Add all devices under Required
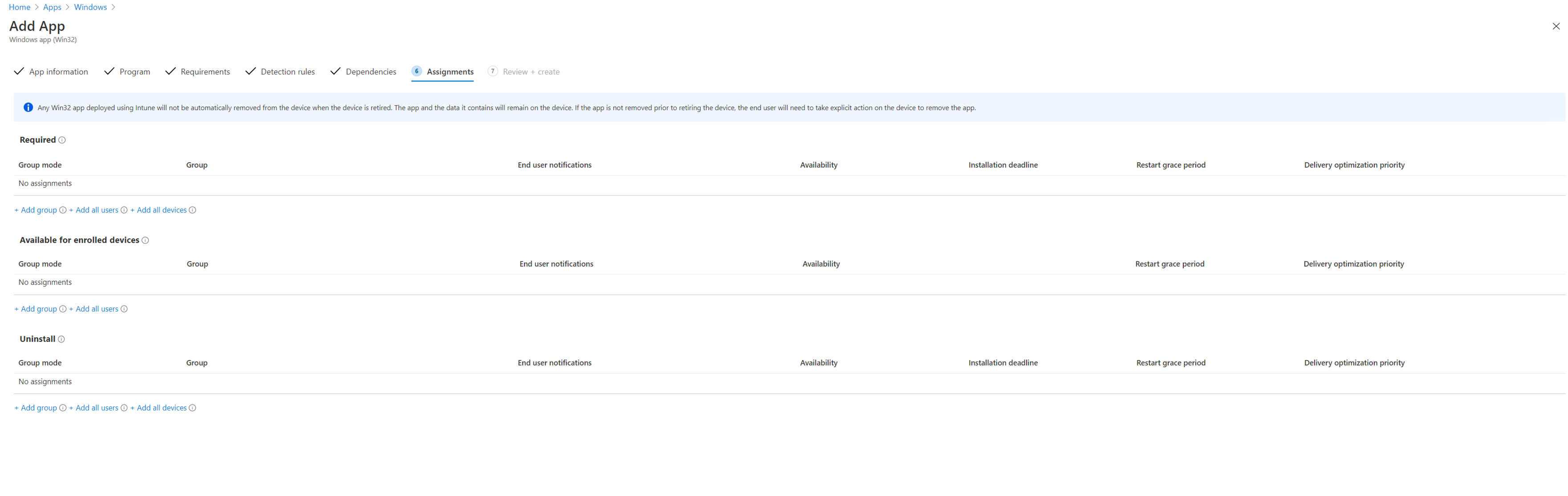Screen dimensions: 1568x496 (x=159, y=210)
